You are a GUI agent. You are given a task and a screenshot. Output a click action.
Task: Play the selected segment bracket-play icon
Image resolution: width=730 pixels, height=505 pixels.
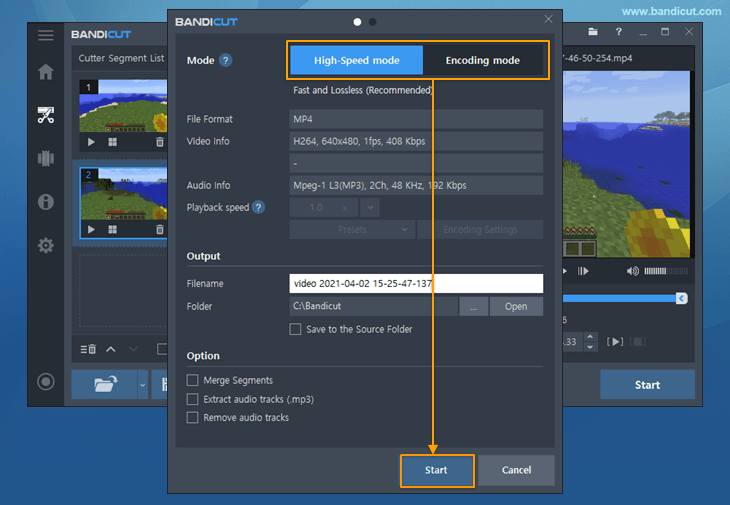[615, 342]
